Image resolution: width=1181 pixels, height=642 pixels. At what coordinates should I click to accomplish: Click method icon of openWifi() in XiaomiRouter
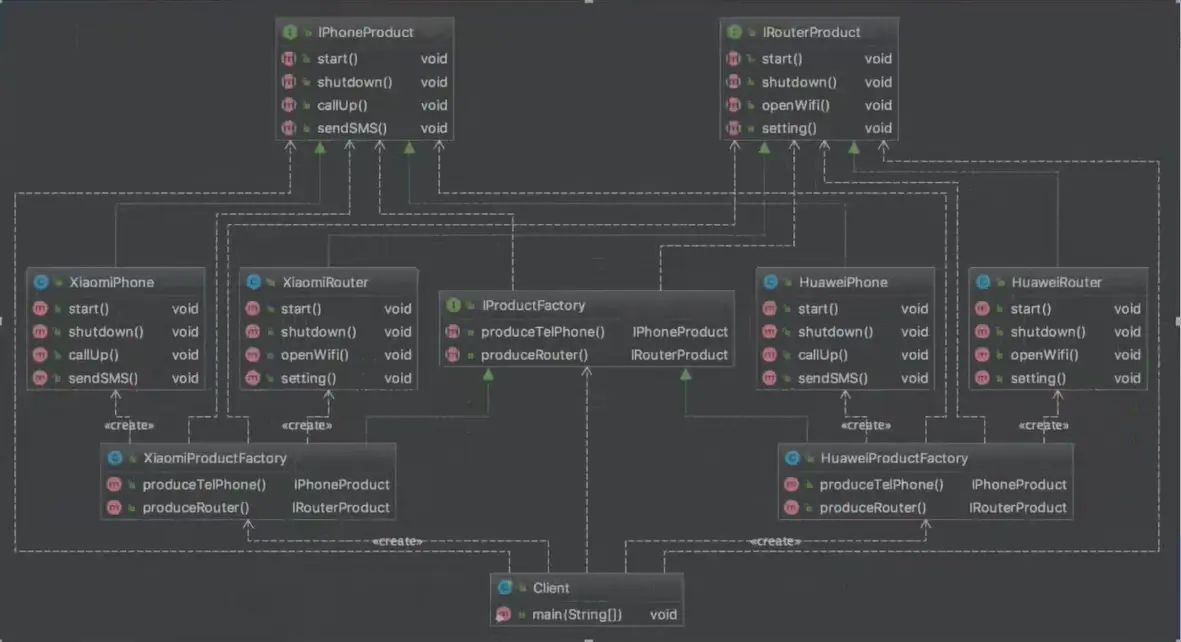coord(253,355)
